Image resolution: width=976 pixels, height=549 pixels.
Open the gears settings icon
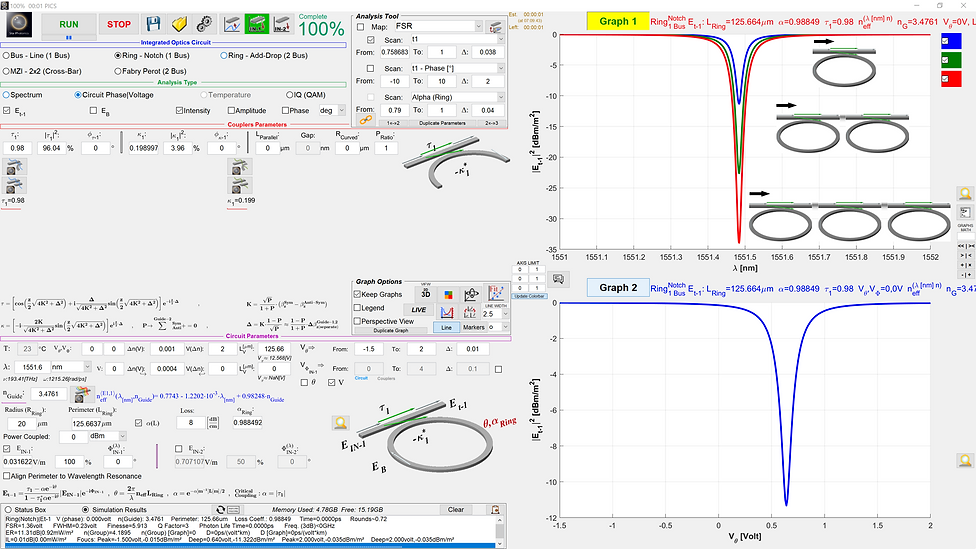tap(204, 24)
